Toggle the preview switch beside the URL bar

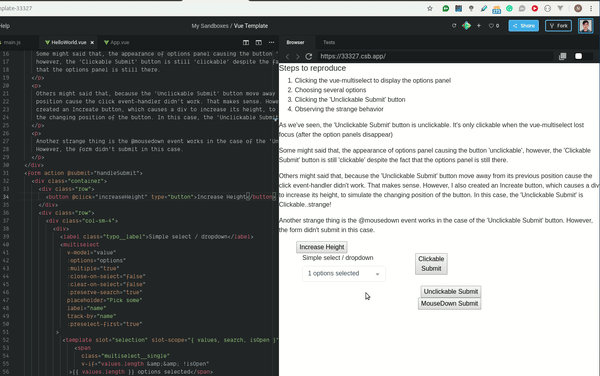click(x=579, y=57)
